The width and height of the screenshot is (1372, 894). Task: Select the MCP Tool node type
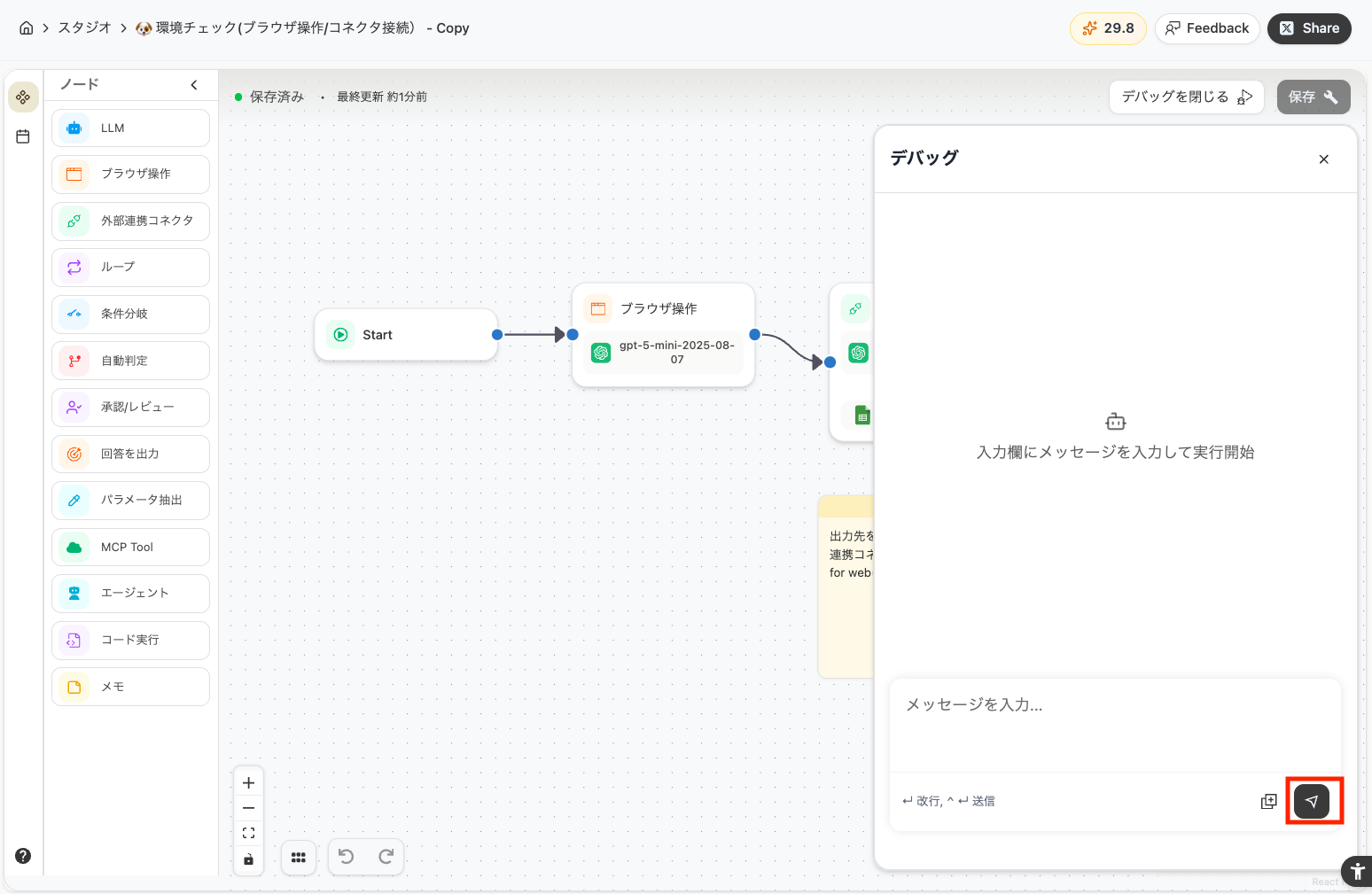point(130,547)
